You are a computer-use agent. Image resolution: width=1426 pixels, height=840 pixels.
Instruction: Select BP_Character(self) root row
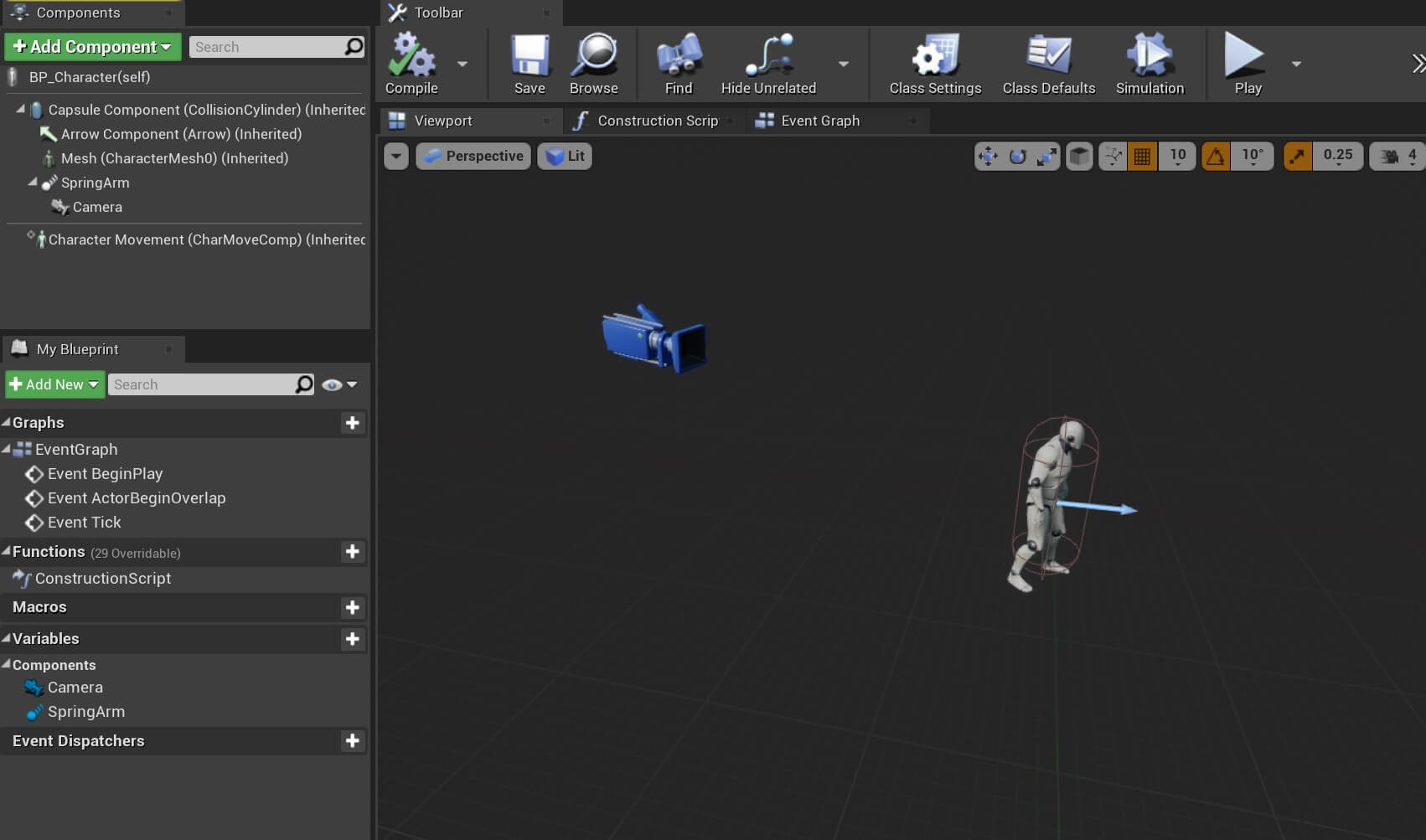click(184, 77)
